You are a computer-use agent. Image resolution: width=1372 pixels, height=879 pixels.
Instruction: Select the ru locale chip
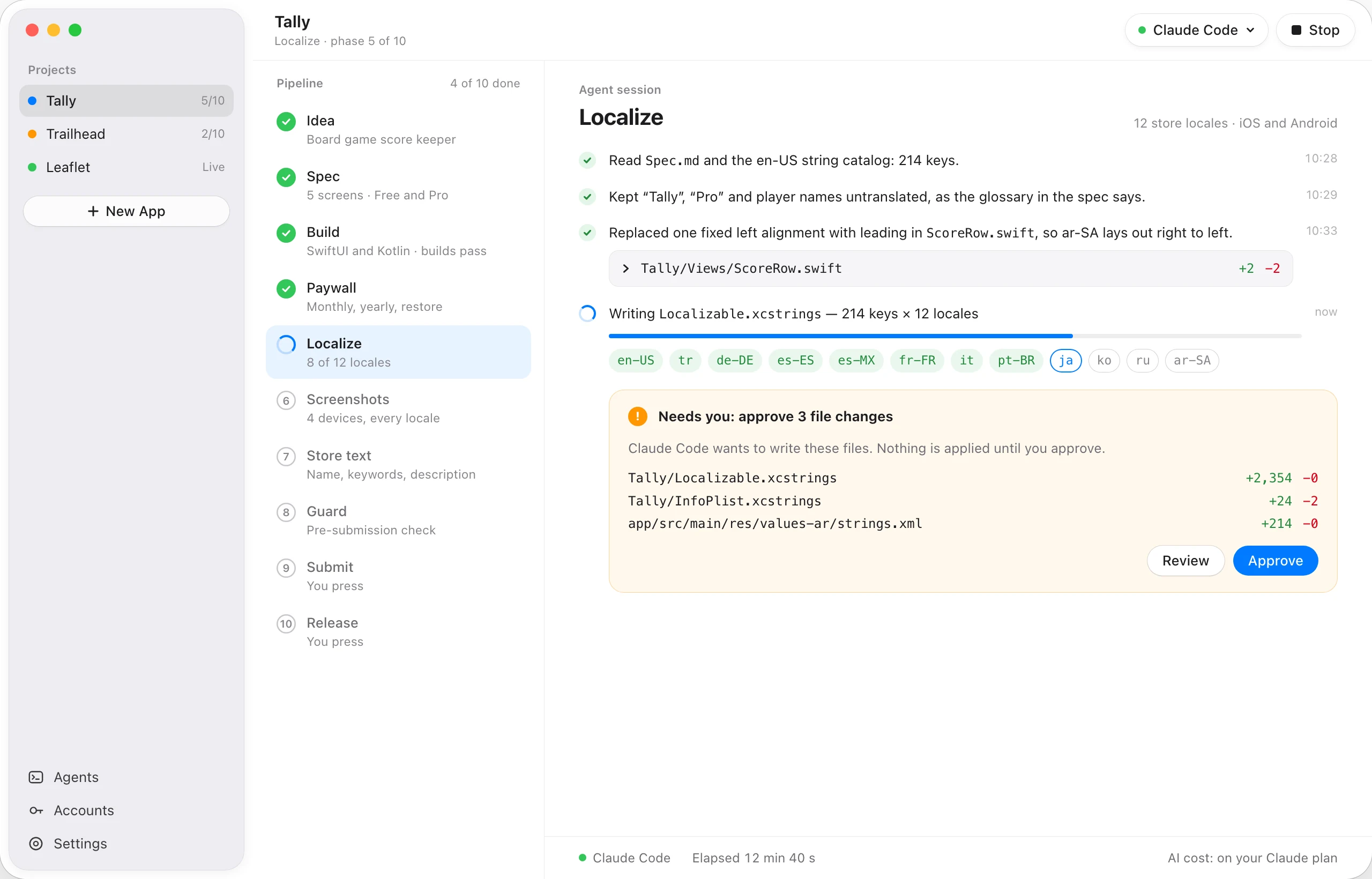(x=1142, y=360)
